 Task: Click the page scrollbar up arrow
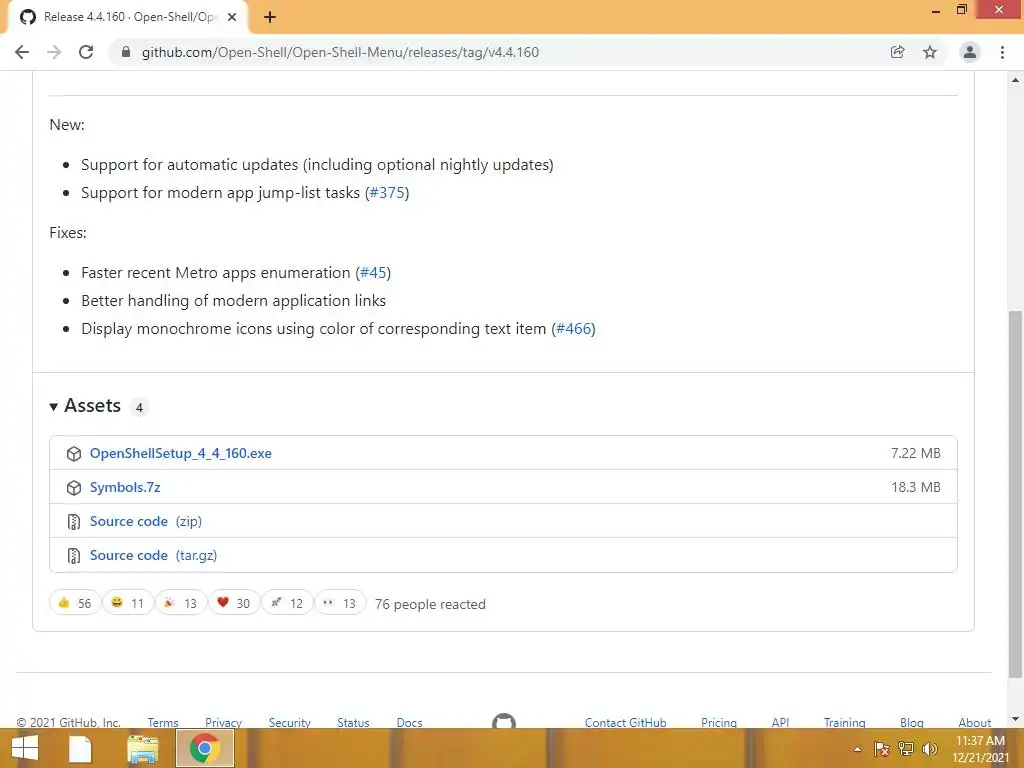(1015, 80)
